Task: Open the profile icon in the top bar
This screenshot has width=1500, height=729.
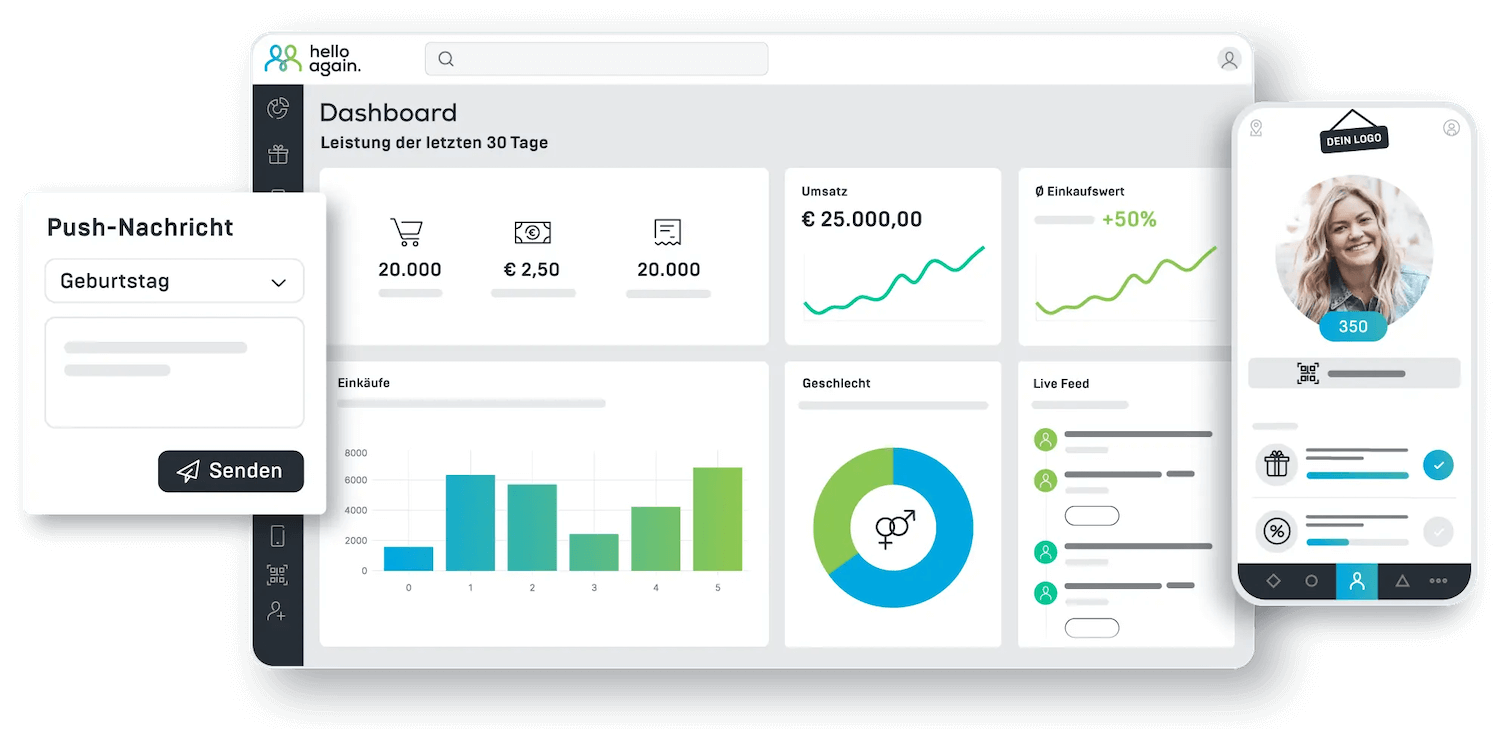Action: (x=1229, y=59)
